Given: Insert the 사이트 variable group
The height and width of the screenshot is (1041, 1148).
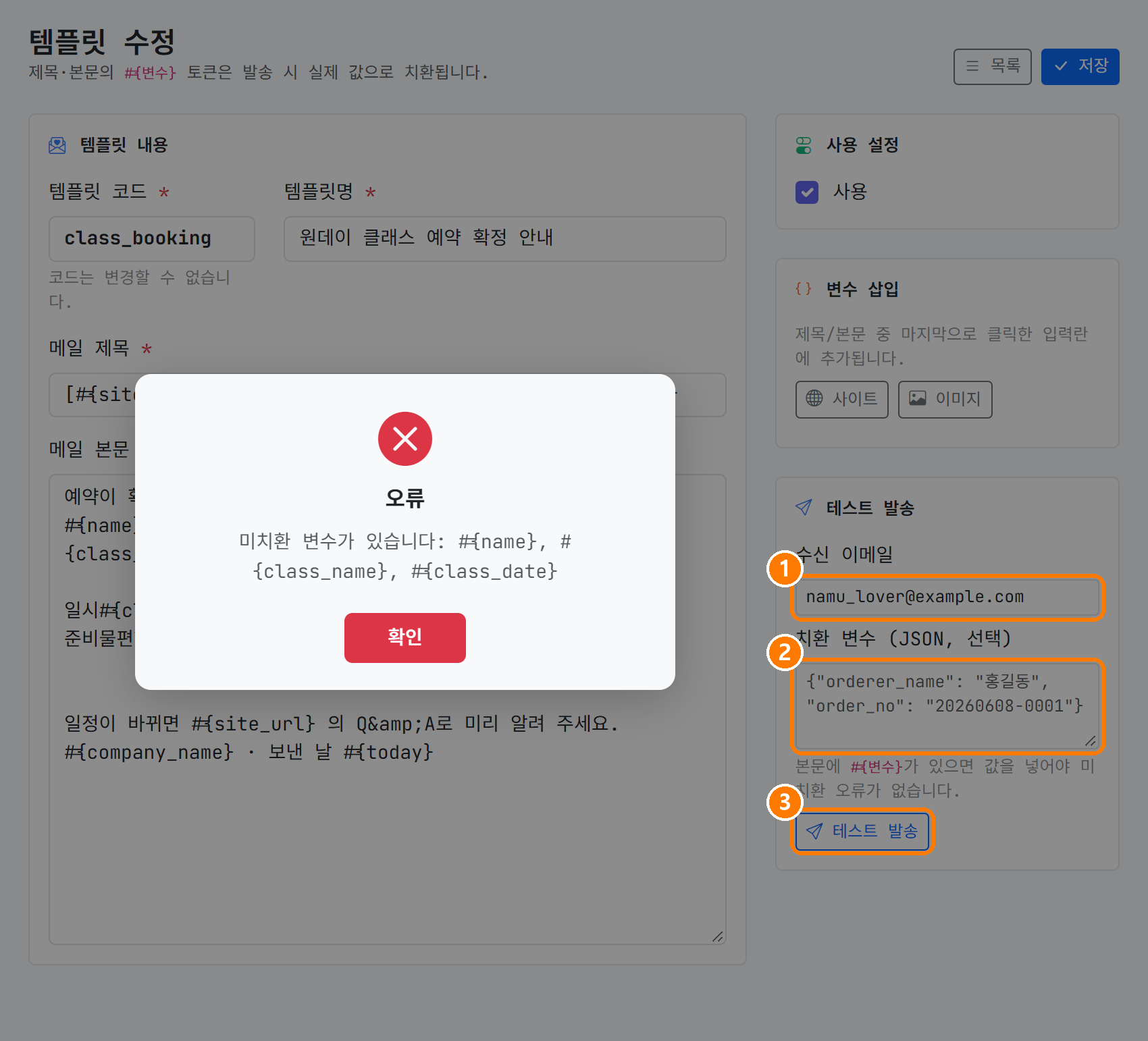Looking at the screenshot, I should click(x=841, y=399).
